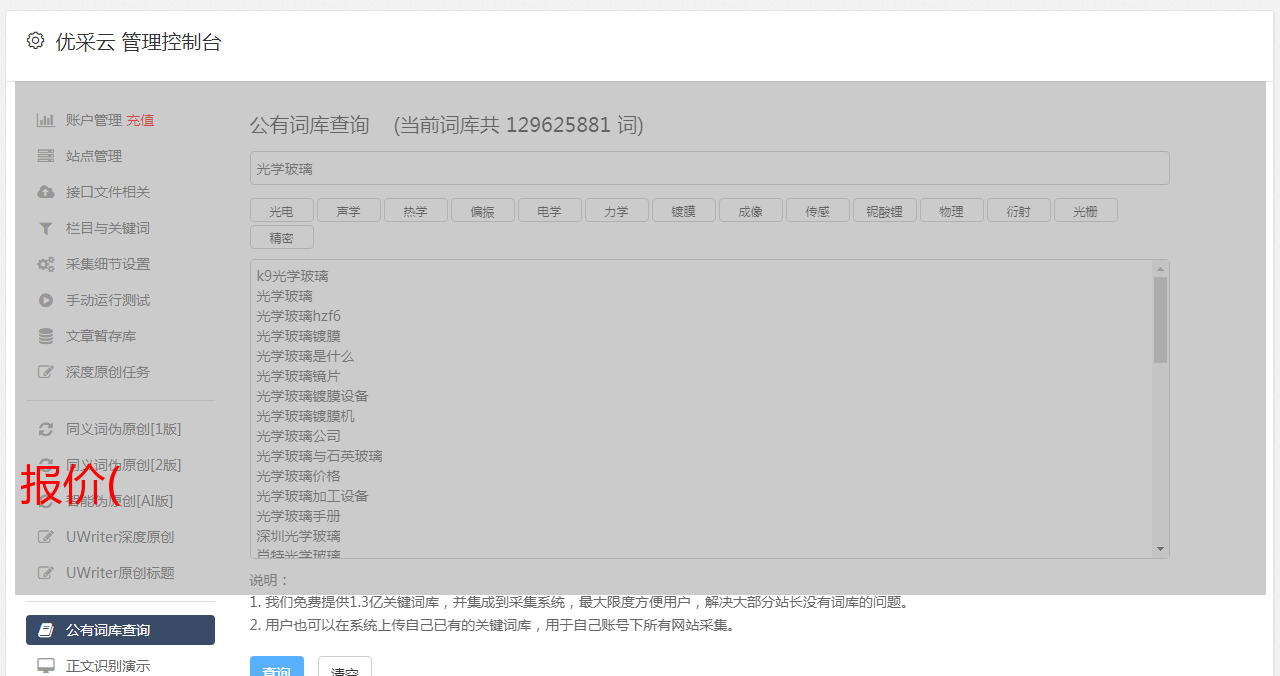Click the 传感 tag button

point(817,210)
